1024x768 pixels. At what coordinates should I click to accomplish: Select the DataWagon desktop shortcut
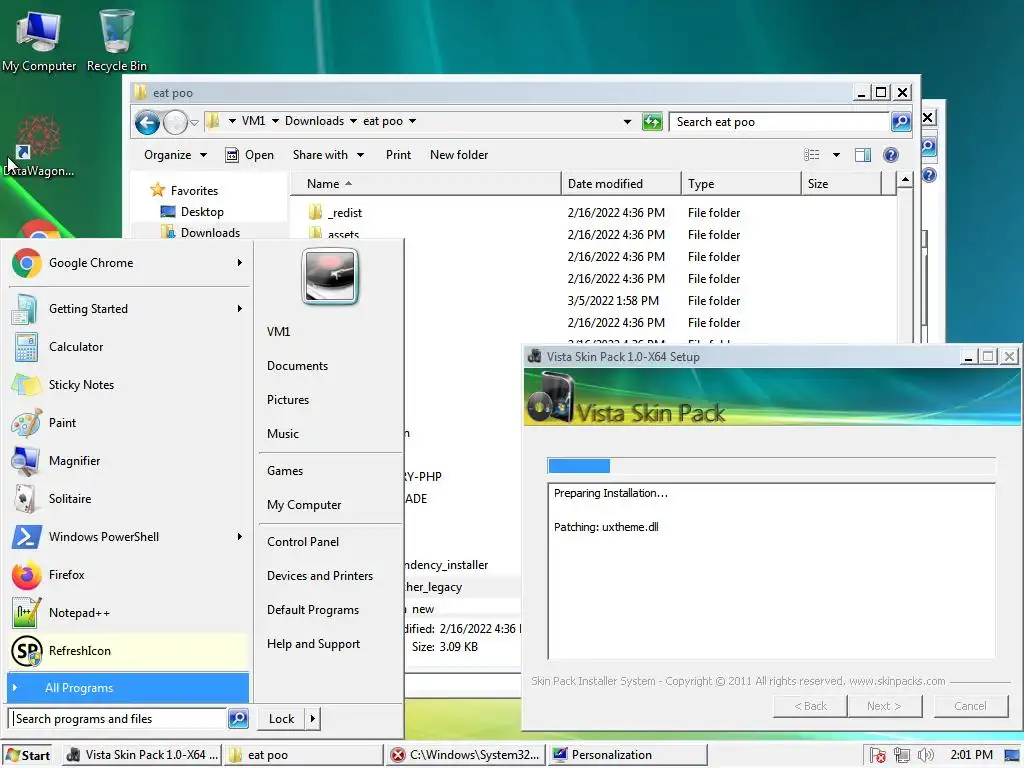39,147
